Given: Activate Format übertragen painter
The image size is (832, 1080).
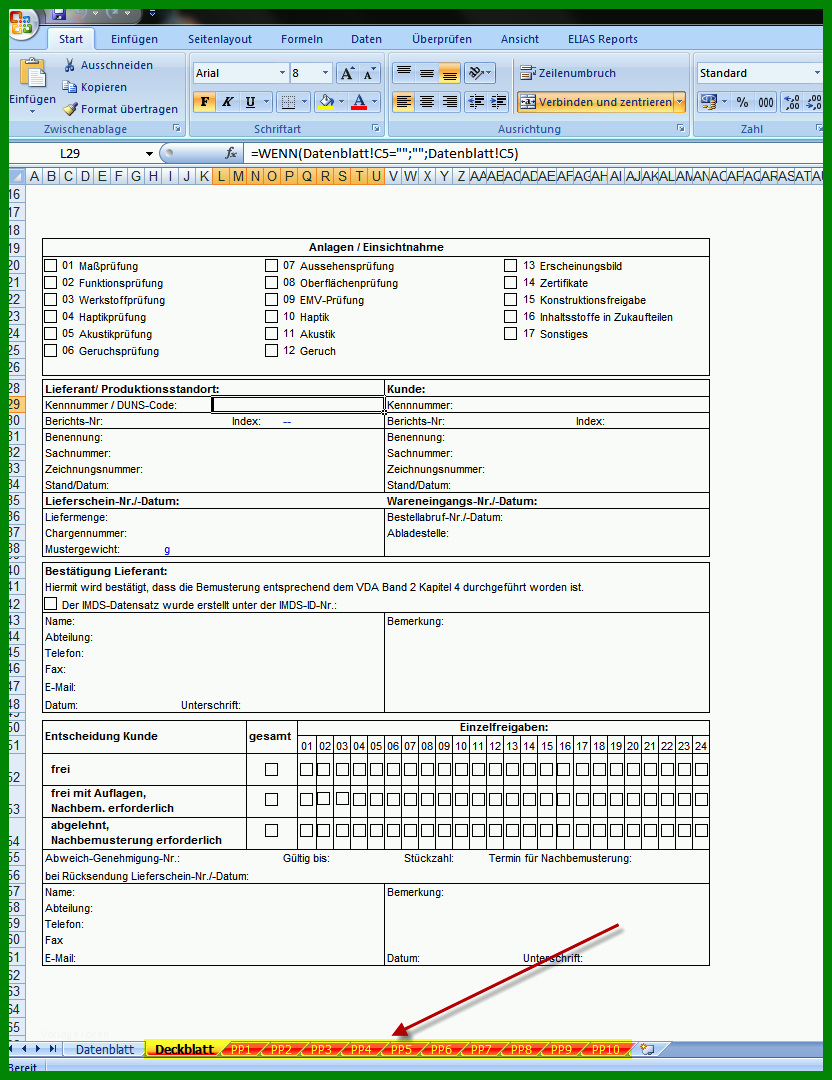Looking at the screenshot, I should pyautogui.click(x=120, y=109).
